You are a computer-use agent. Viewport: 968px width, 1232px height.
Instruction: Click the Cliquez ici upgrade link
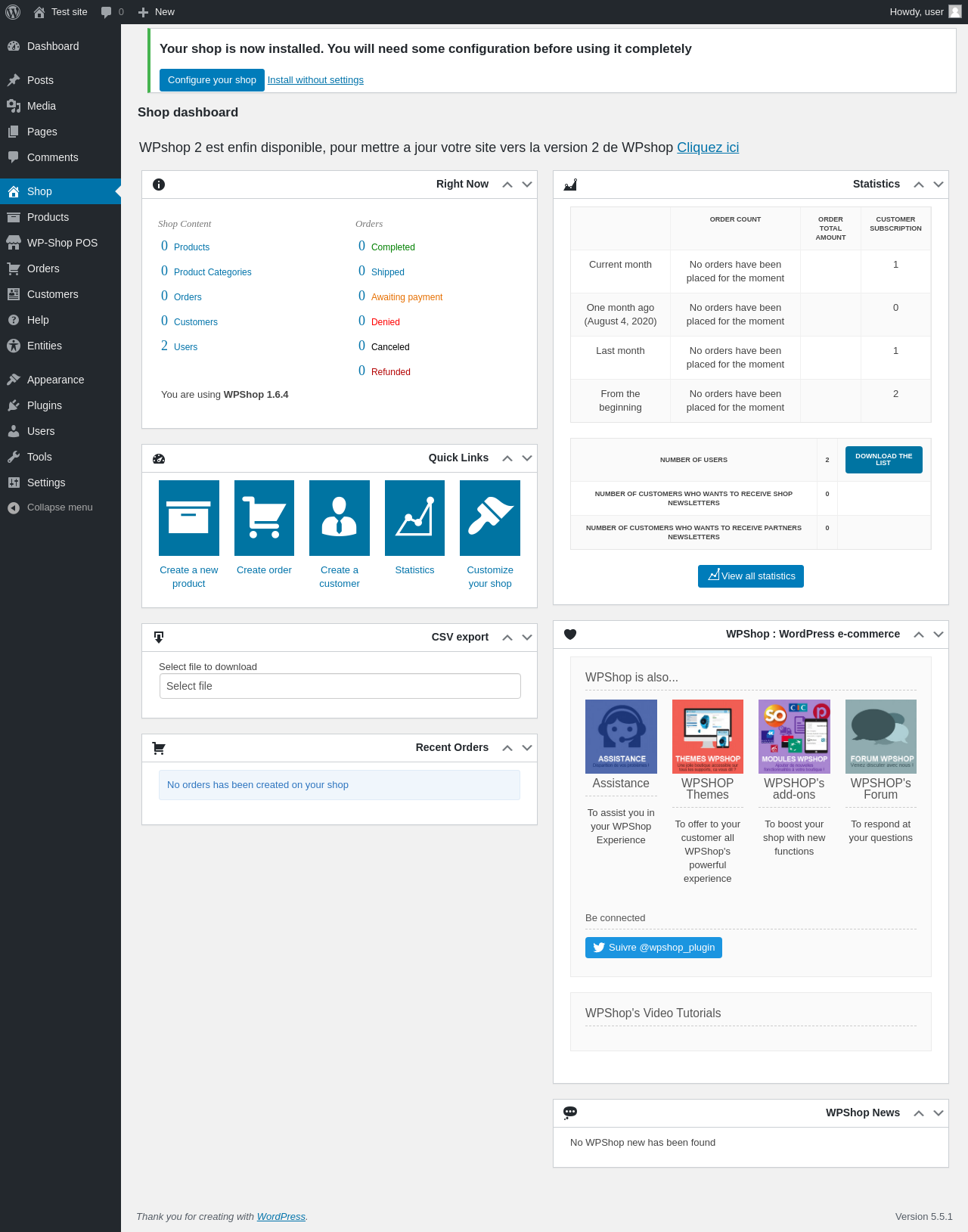tap(708, 147)
